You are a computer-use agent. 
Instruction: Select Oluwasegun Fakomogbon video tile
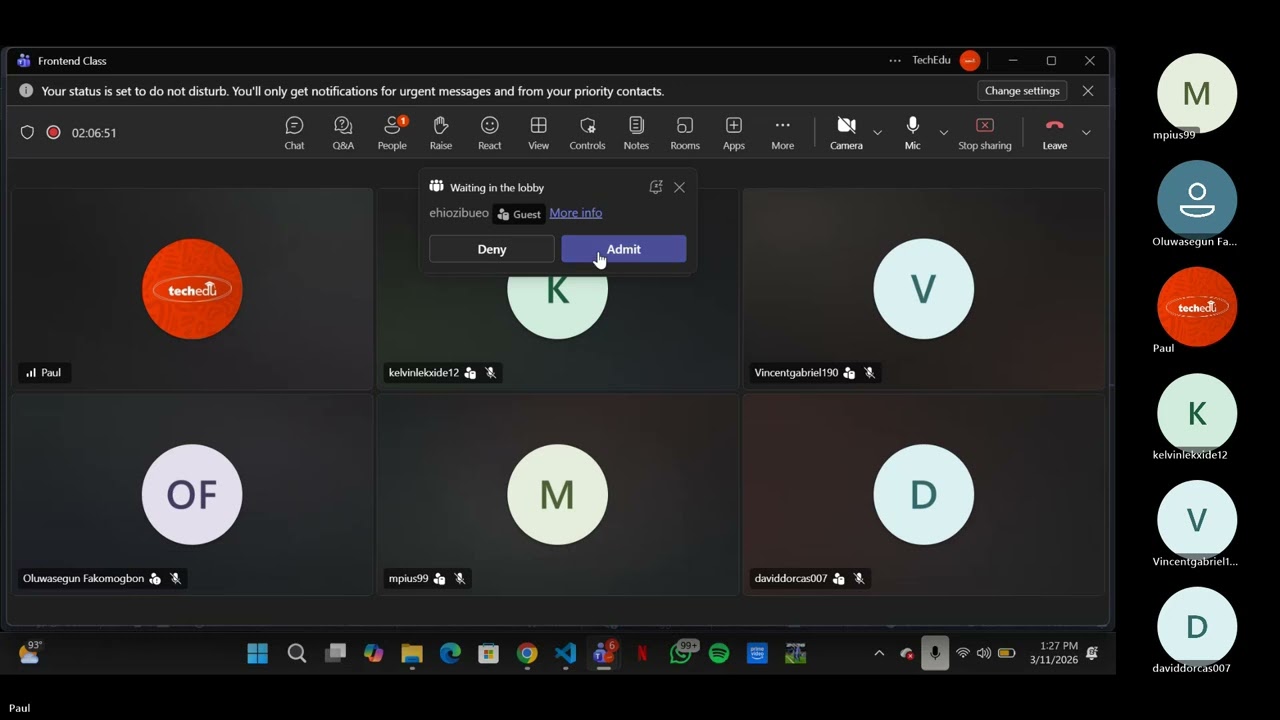click(192, 495)
